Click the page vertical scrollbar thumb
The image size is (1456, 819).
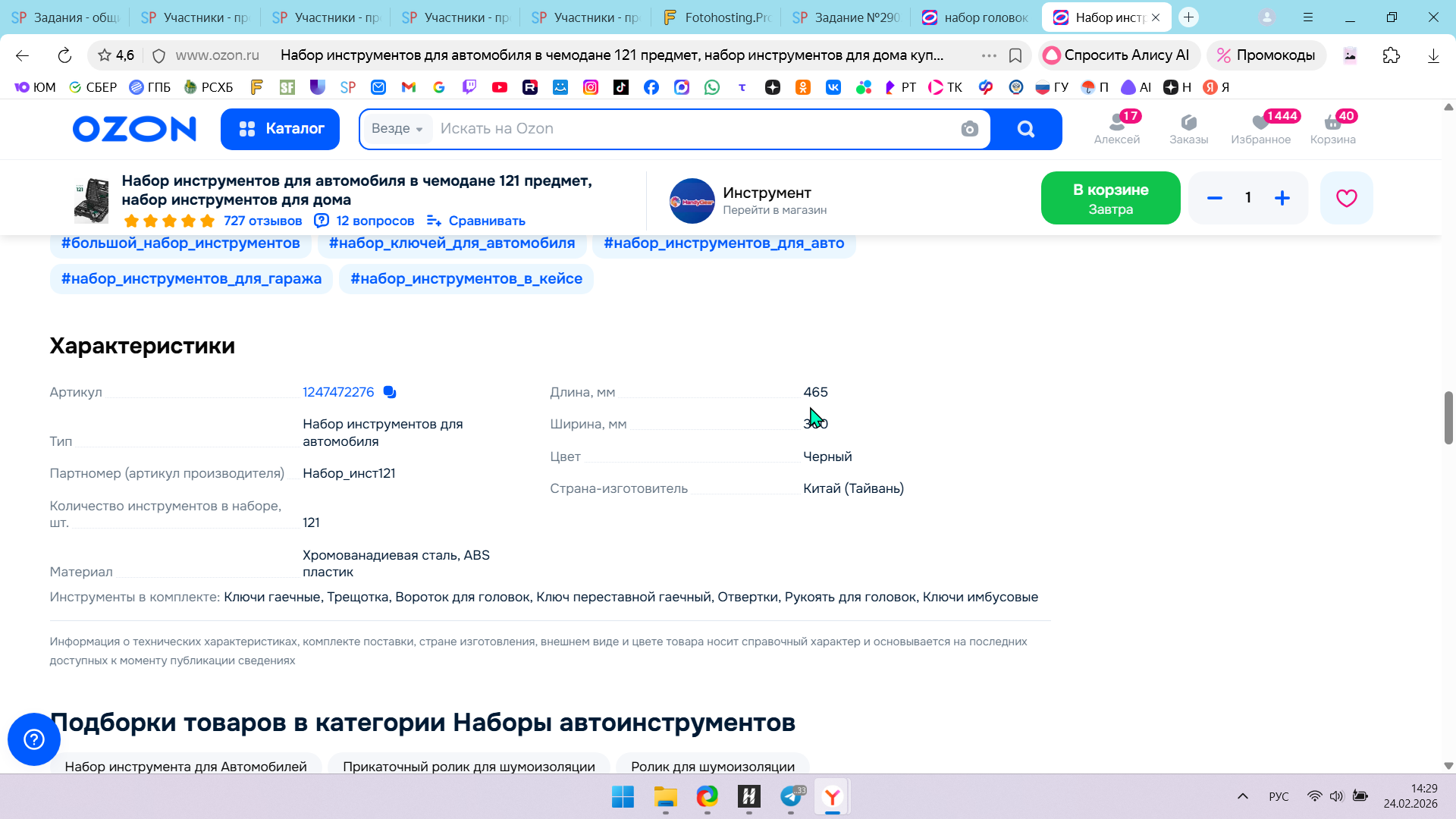coord(1448,417)
